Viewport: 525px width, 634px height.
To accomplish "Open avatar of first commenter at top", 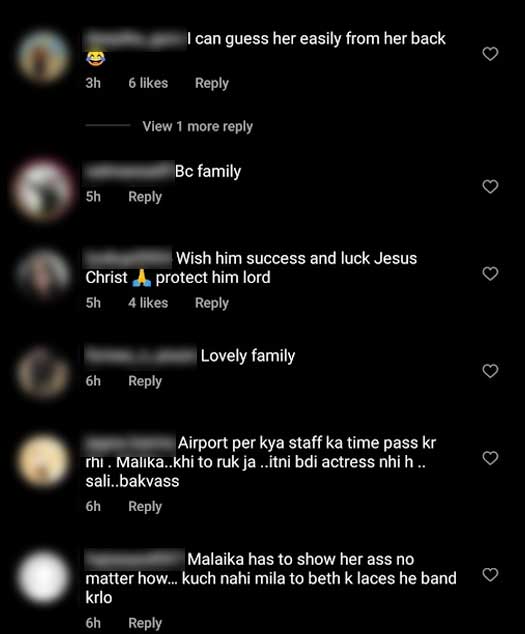I will point(43,56).
